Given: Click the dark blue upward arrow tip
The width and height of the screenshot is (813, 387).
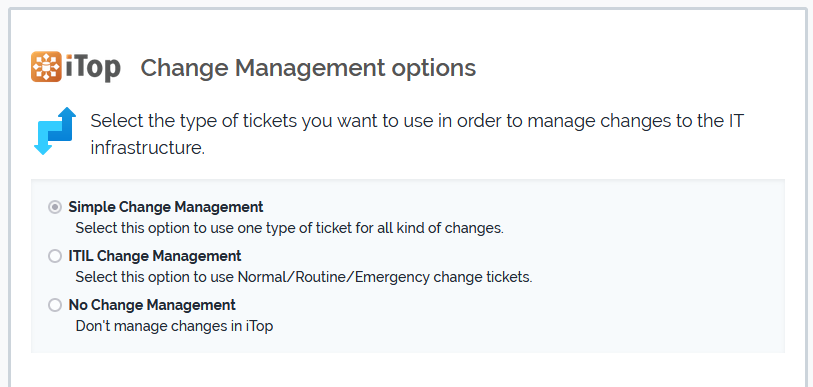Looking at the screenshot, I should (67, 113).
